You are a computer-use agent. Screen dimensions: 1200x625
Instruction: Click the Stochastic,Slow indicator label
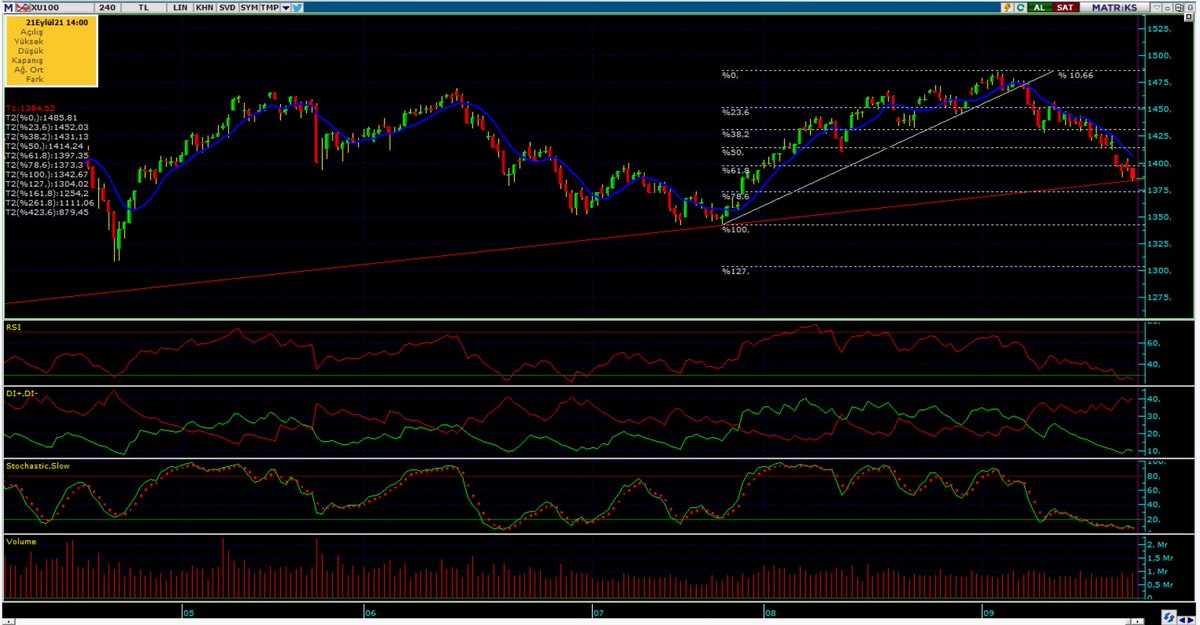click(37, 466)
